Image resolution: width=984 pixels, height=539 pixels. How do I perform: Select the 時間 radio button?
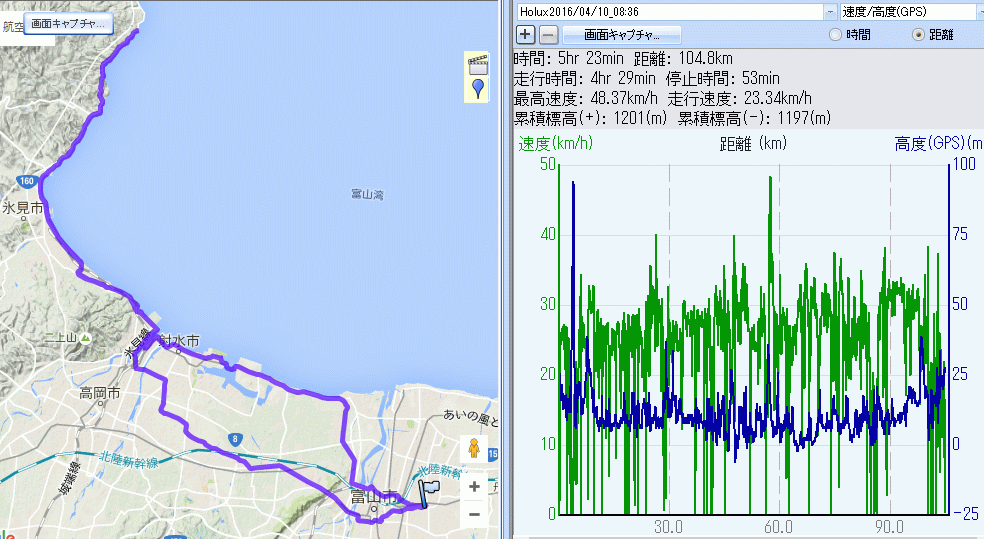click(x=836, y=35)
